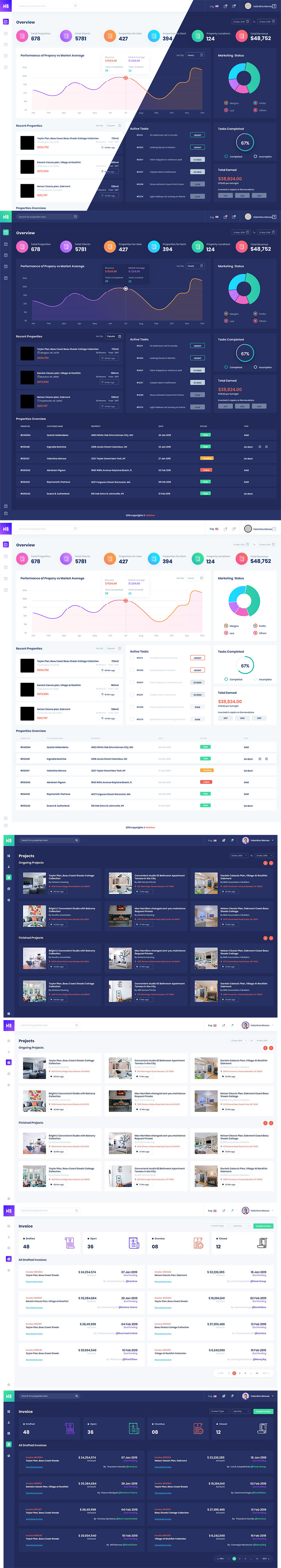Tick task #2547 checkbox on light dashboard
281x1568 pixels.
(132, 682)
